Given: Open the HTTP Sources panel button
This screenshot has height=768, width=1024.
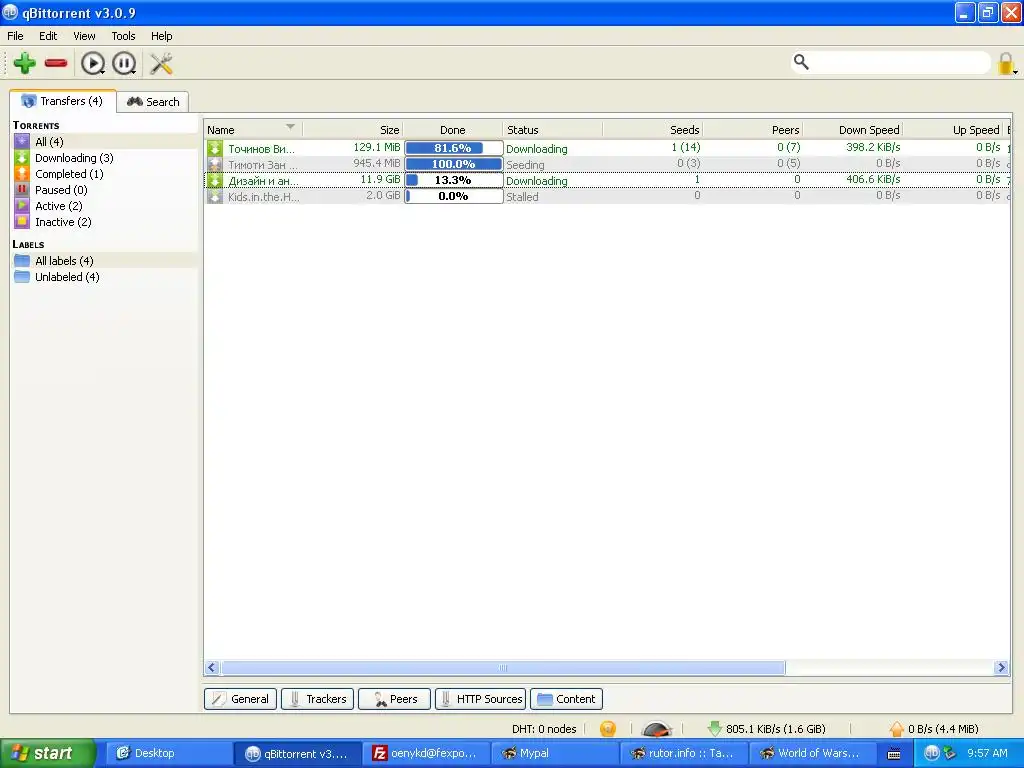Looking at the screenshot, I should pos(481,699).
